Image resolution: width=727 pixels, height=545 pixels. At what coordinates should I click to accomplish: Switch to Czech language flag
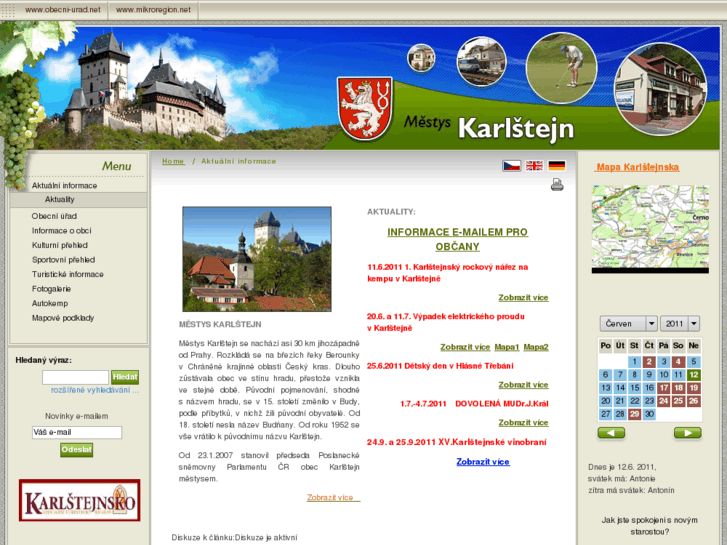511,166
